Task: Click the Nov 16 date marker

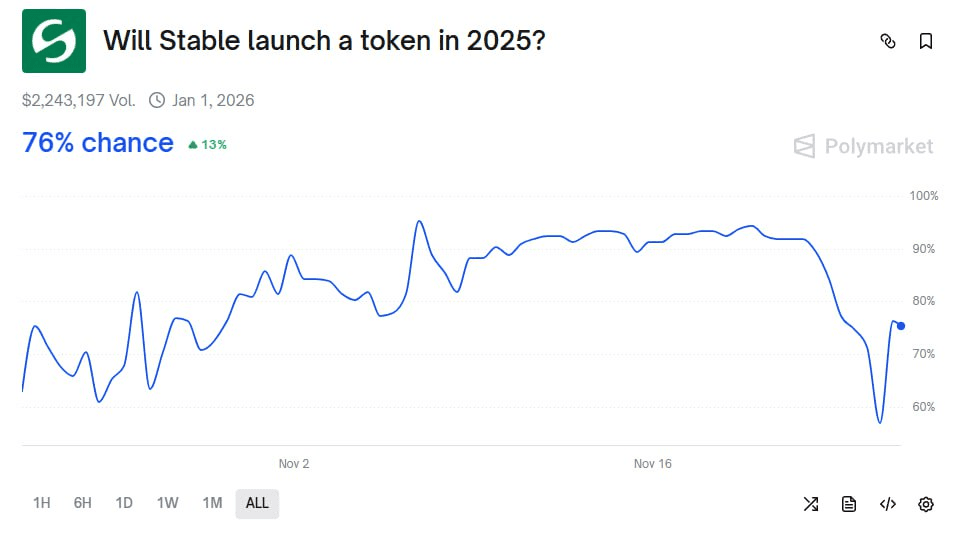Action: pyautogui.click(x=653, y=464)
